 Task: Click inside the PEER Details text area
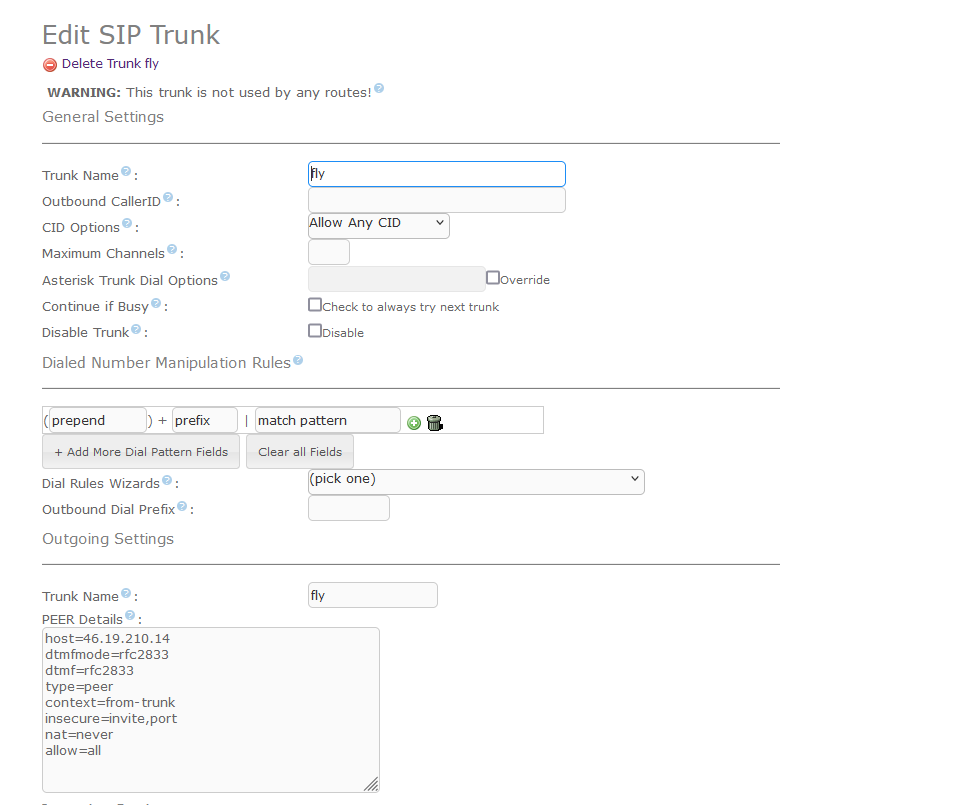tap(211, 710)
